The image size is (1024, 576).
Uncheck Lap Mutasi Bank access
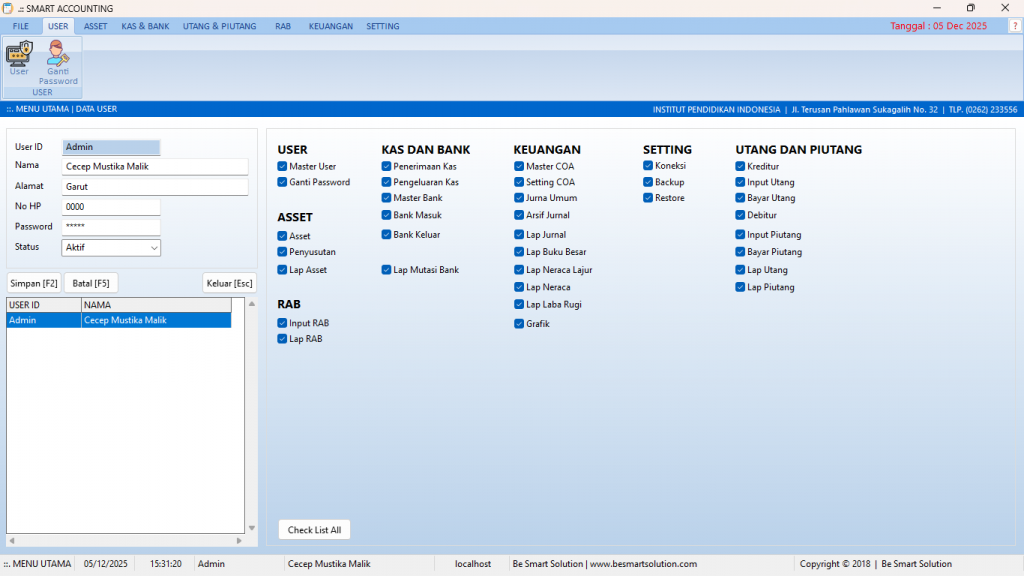(385, 269)
